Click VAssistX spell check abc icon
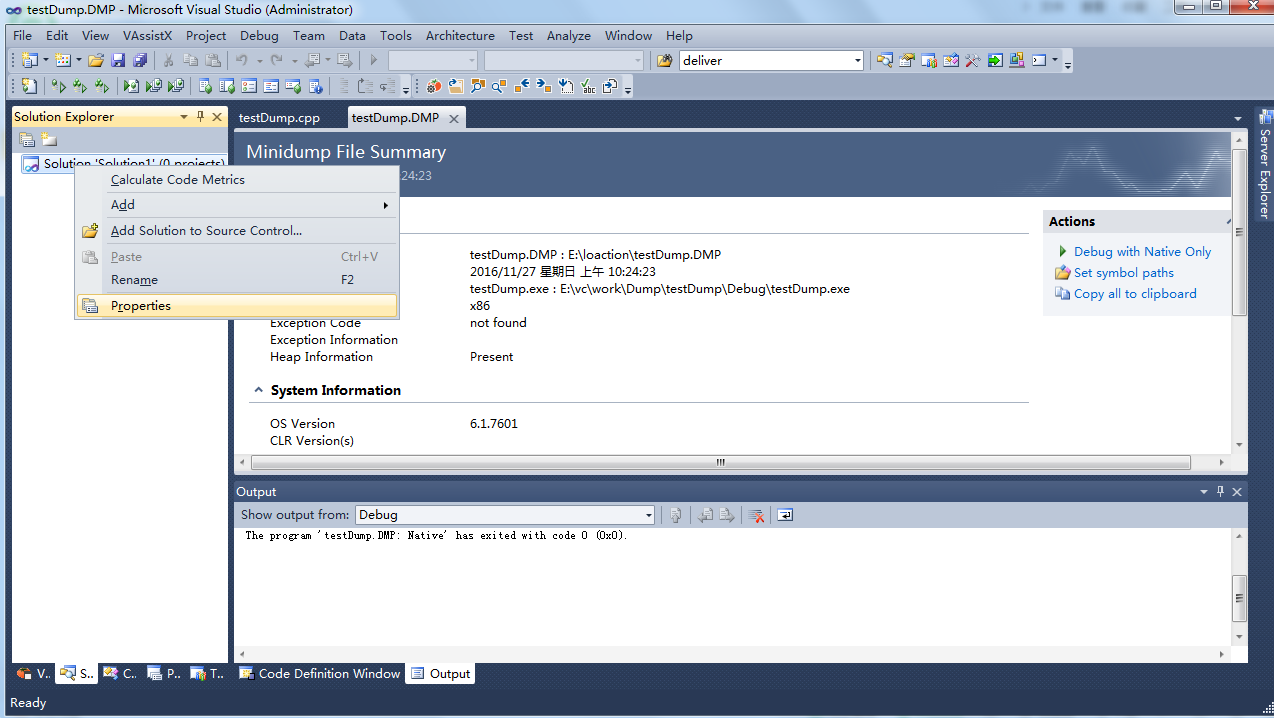 coord(588,87)
